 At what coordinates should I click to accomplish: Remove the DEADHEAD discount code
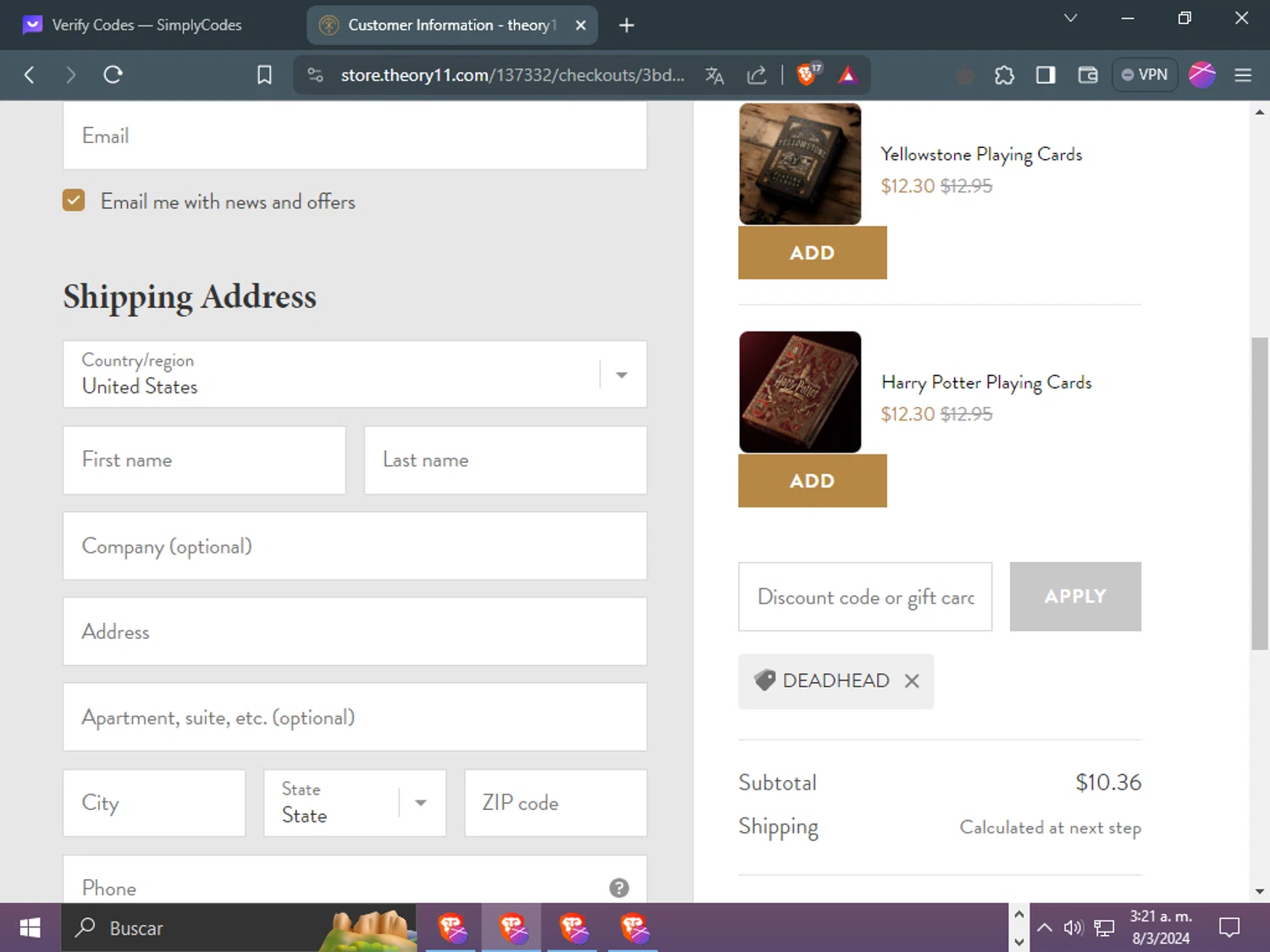point(912,681)
